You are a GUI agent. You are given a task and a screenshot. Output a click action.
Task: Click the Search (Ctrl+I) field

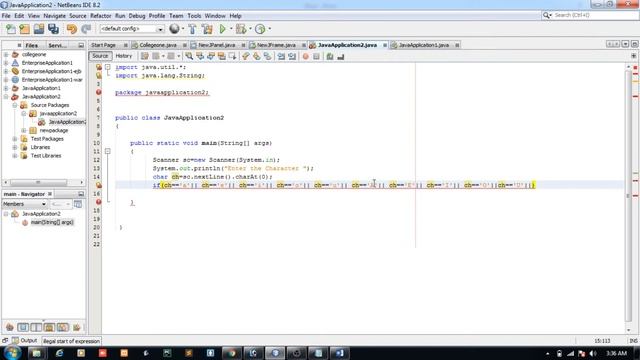[x=590, y=15]
